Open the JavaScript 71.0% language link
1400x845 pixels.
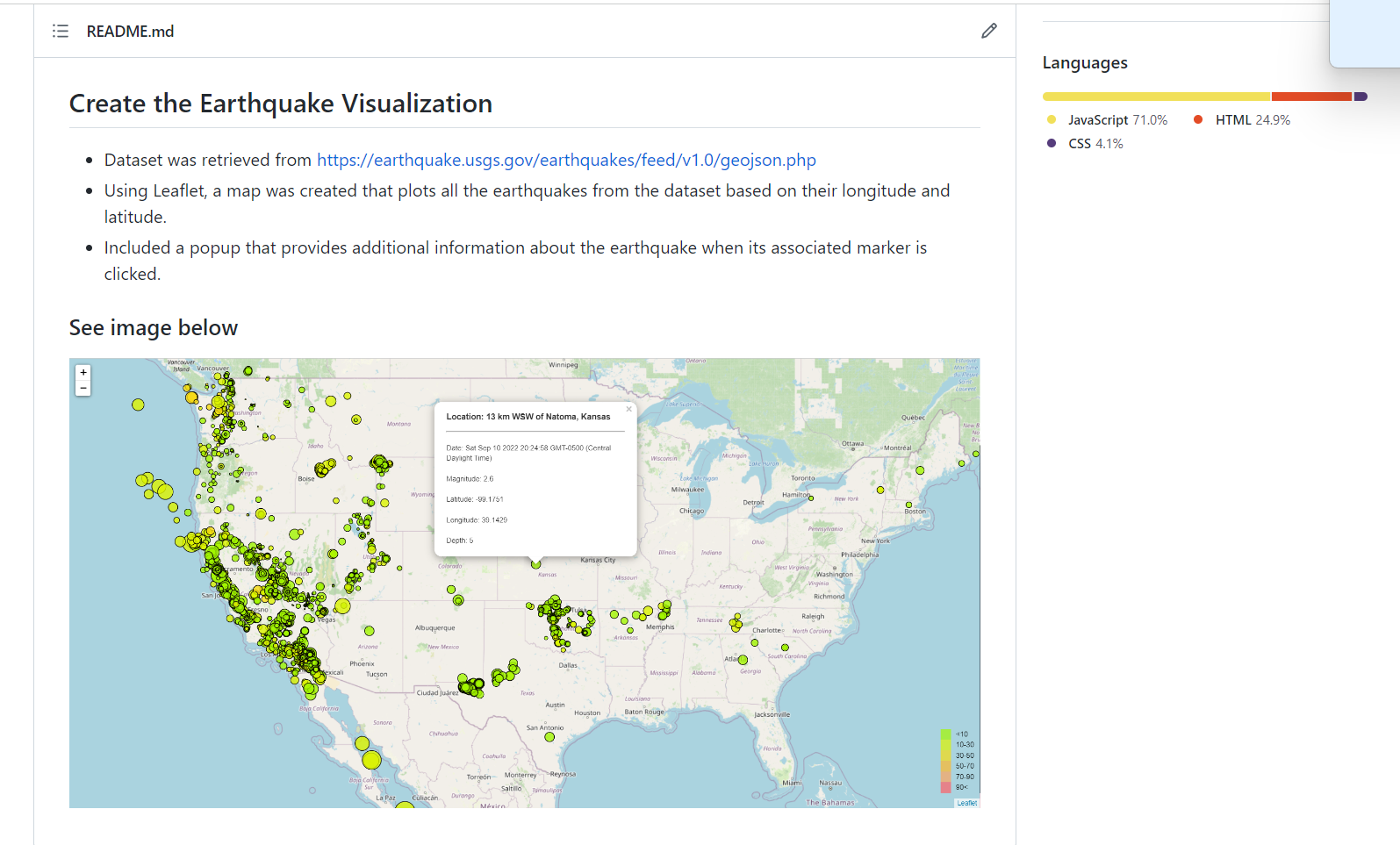pyautogui.click(x=1116, y=120)
